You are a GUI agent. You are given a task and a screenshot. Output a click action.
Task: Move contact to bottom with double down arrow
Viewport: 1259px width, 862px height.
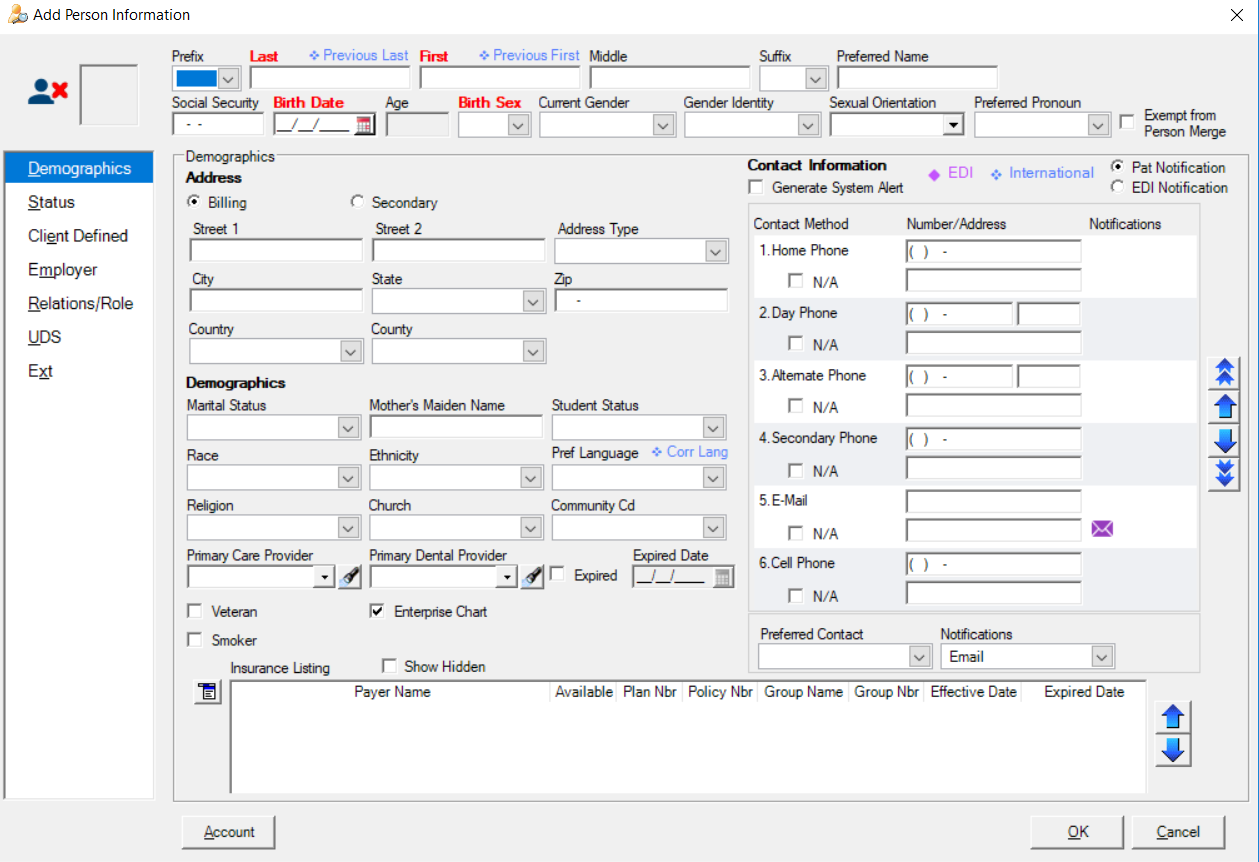coord(1224,473)
